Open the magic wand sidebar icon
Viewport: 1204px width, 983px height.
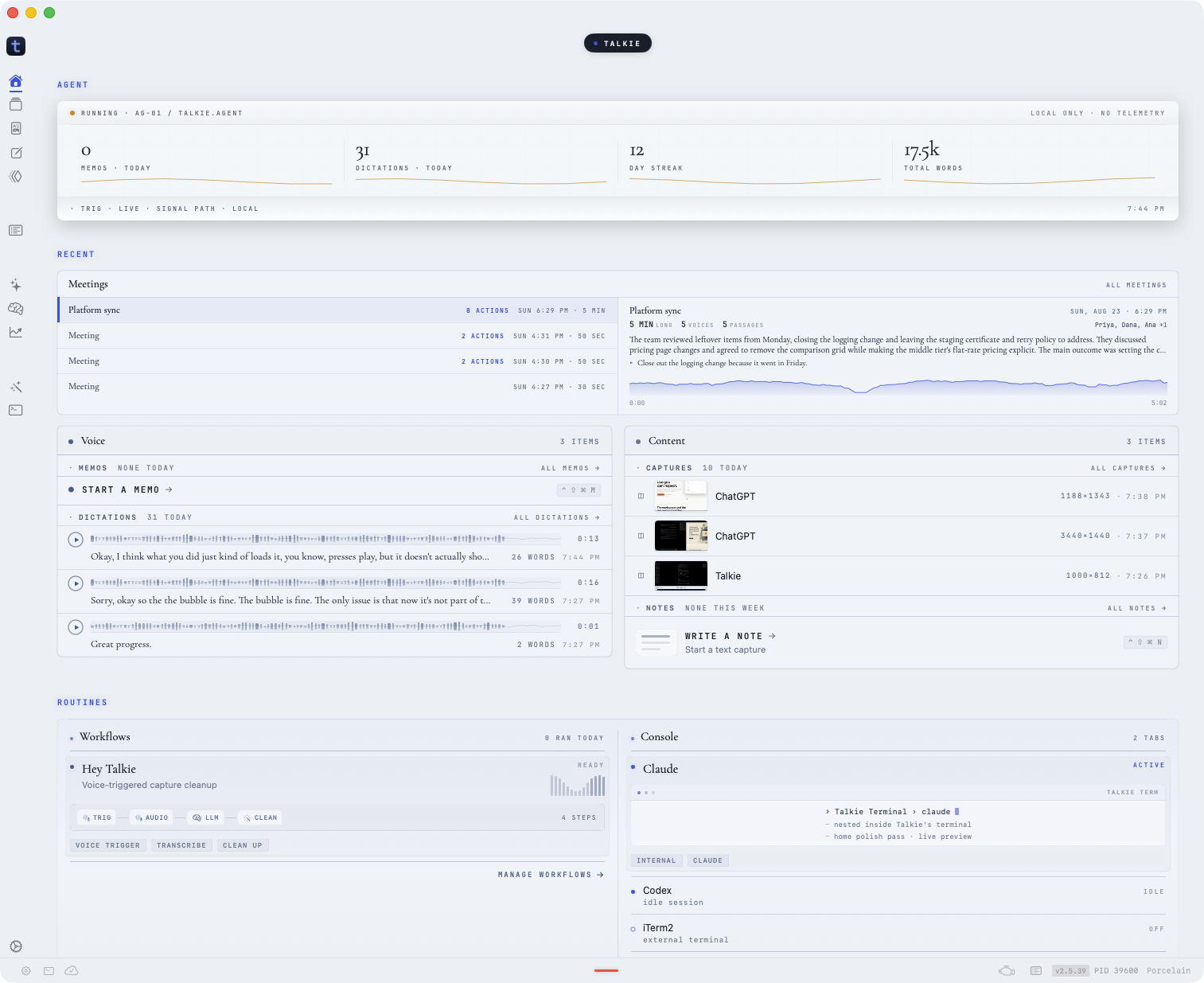(16, 387)
